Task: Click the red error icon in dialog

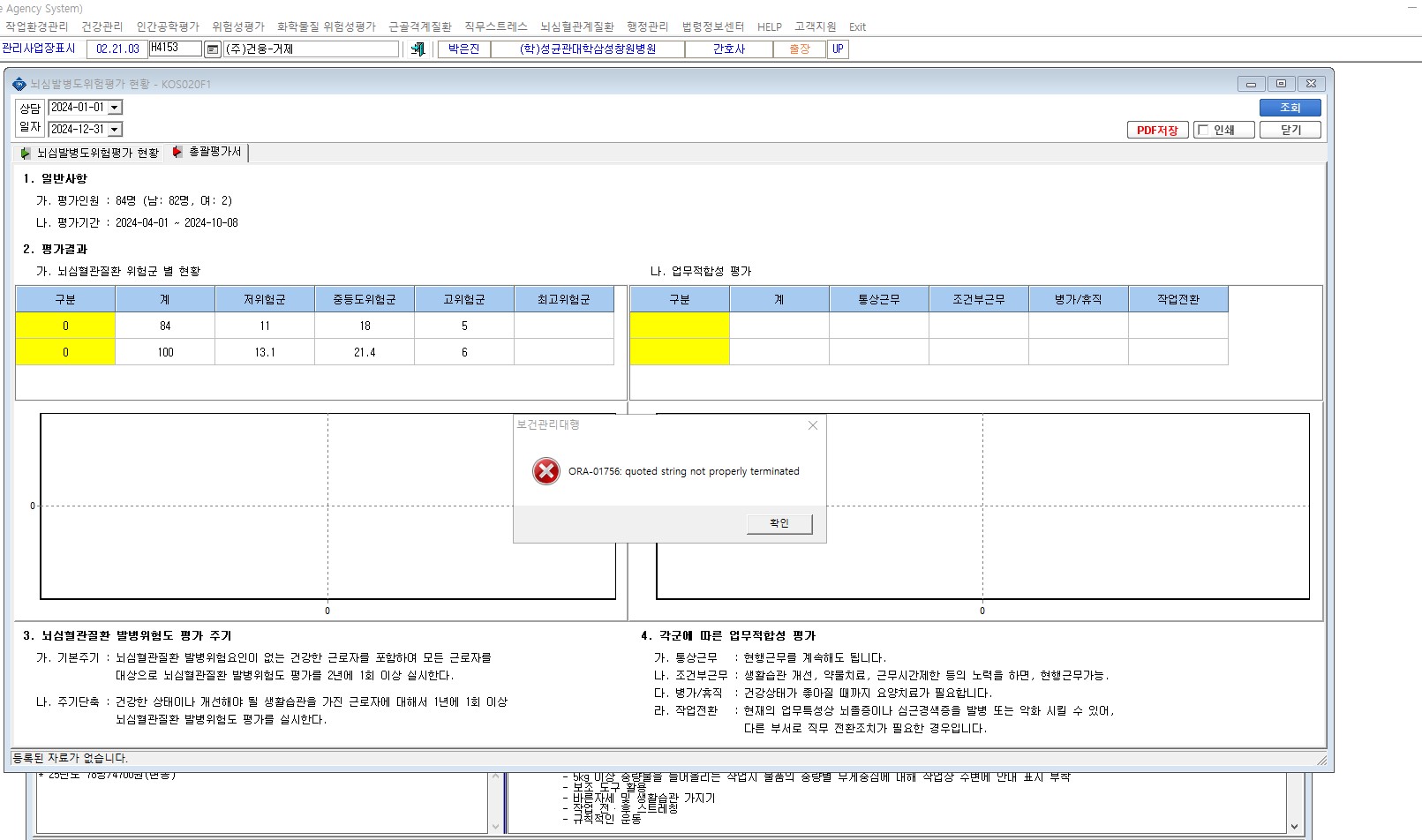Action: click(546, 471)
